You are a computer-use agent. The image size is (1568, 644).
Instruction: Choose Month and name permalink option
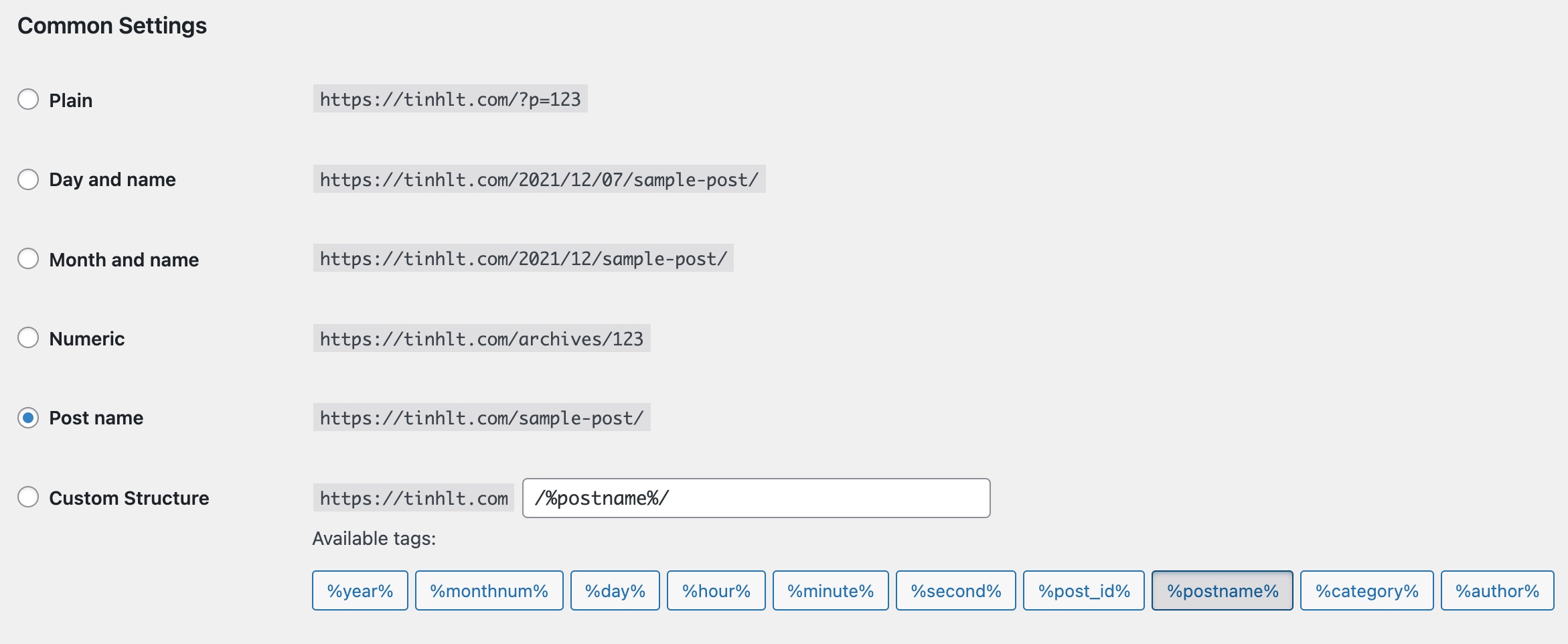(28, 258)
